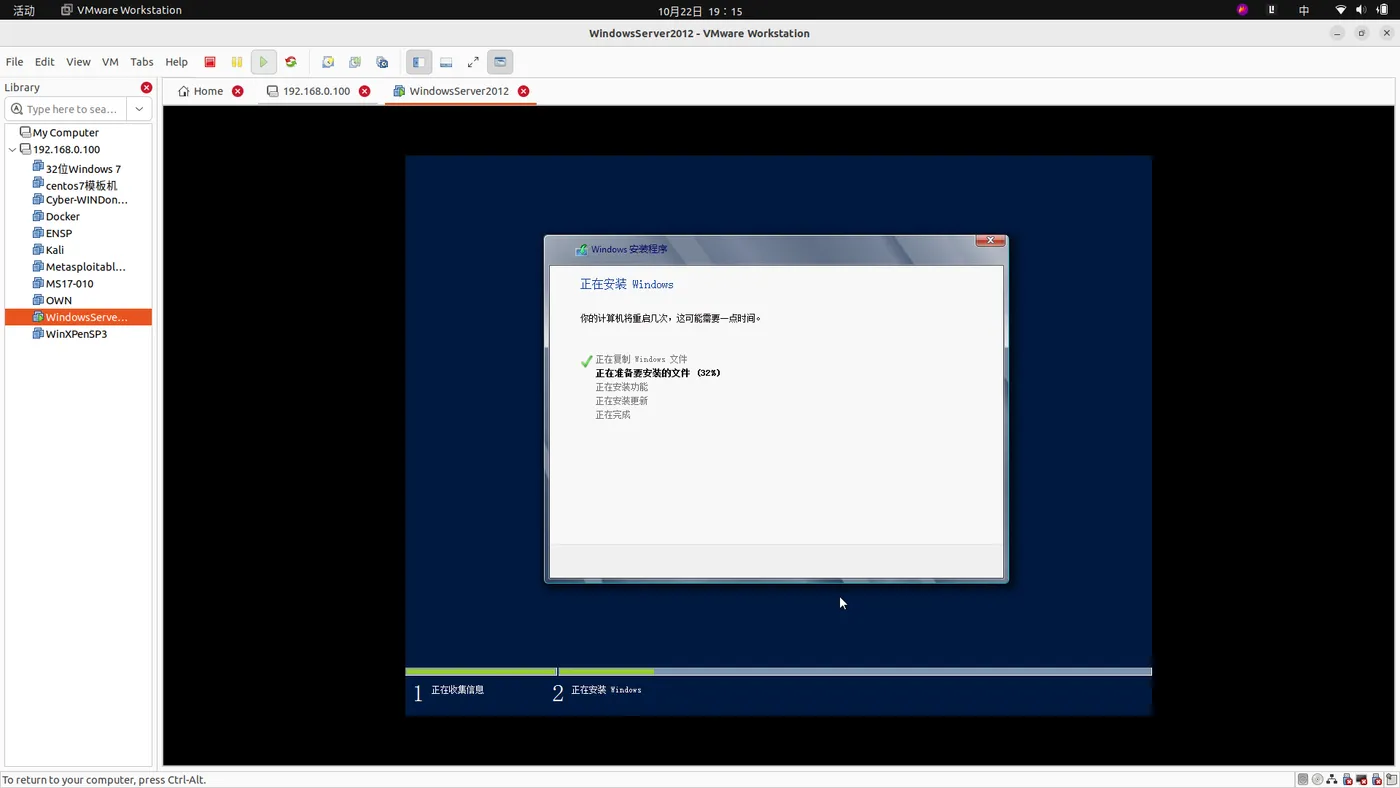This screenshot has width=1400, height=788.
Task: Open the Wi-Fi system tray icon
Action: tap(1341, 10)
